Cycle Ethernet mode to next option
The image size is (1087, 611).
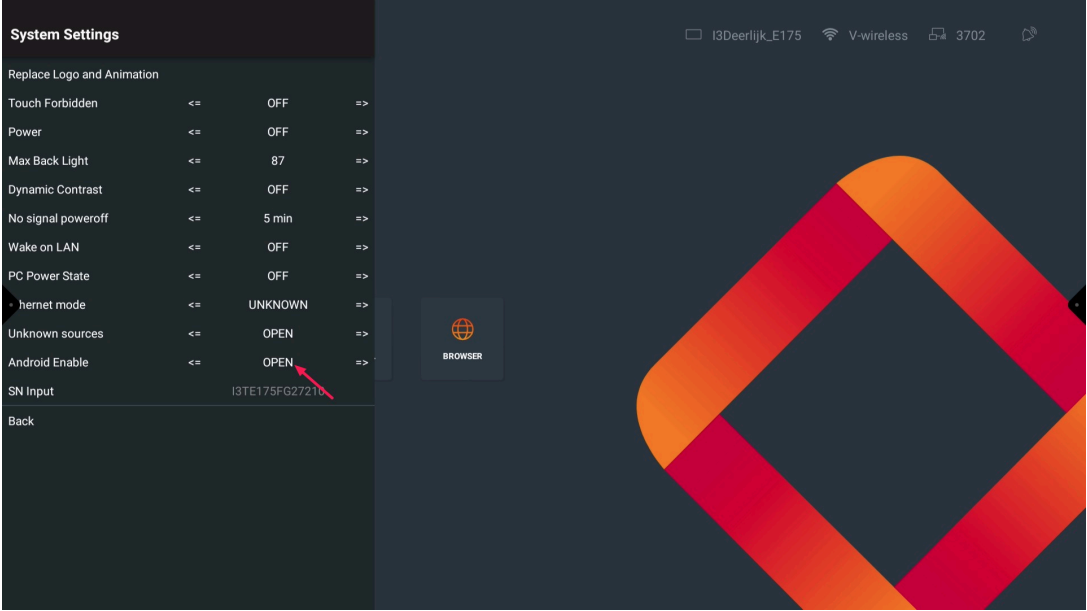coord(361,305)
